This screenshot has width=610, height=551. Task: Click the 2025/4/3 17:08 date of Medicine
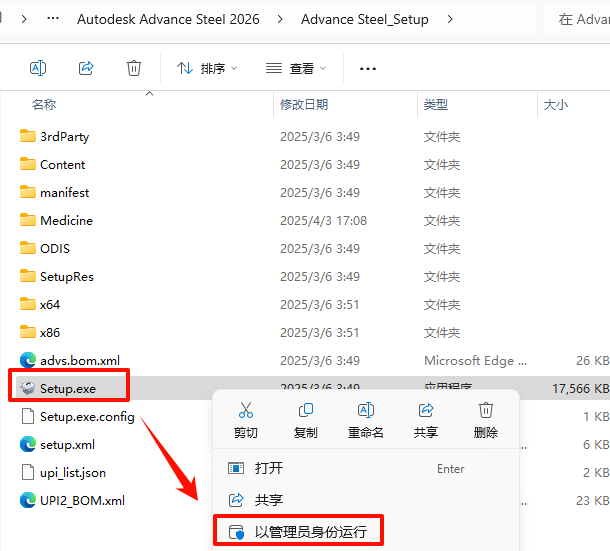point(323,221)
